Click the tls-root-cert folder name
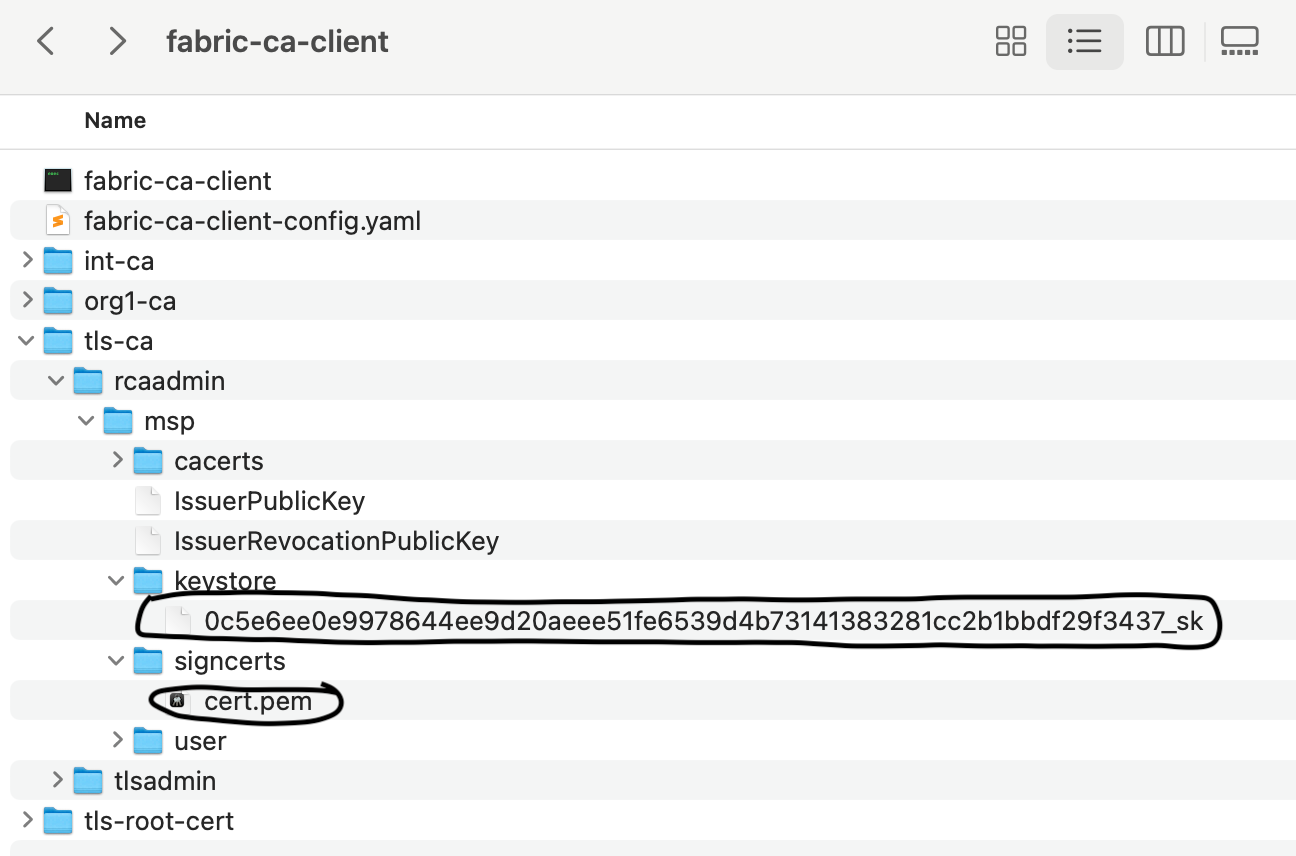Viewport: 1296px width, 856px height. (x=159, y=821)
